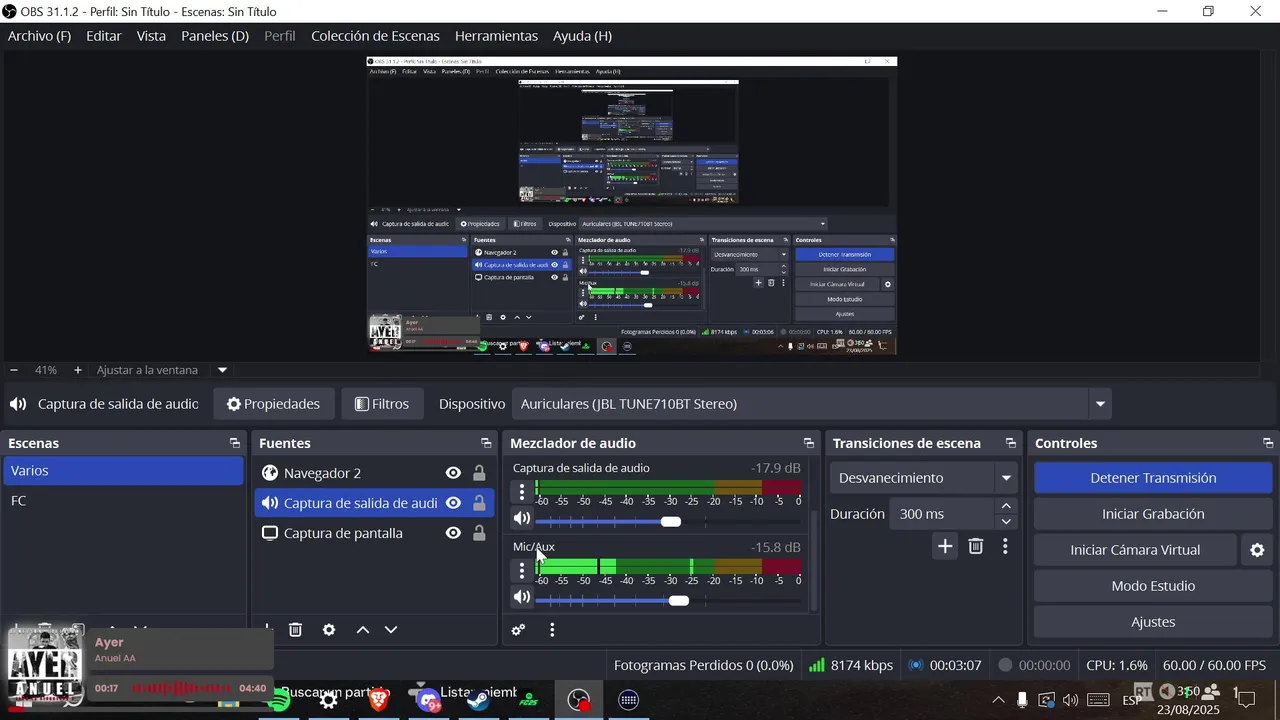The height and width of the screenshot is (720, 1280).
Task: Toggle visibility of Captura de salida de audio
Action: pyautogui.click(x=453, y=503)
